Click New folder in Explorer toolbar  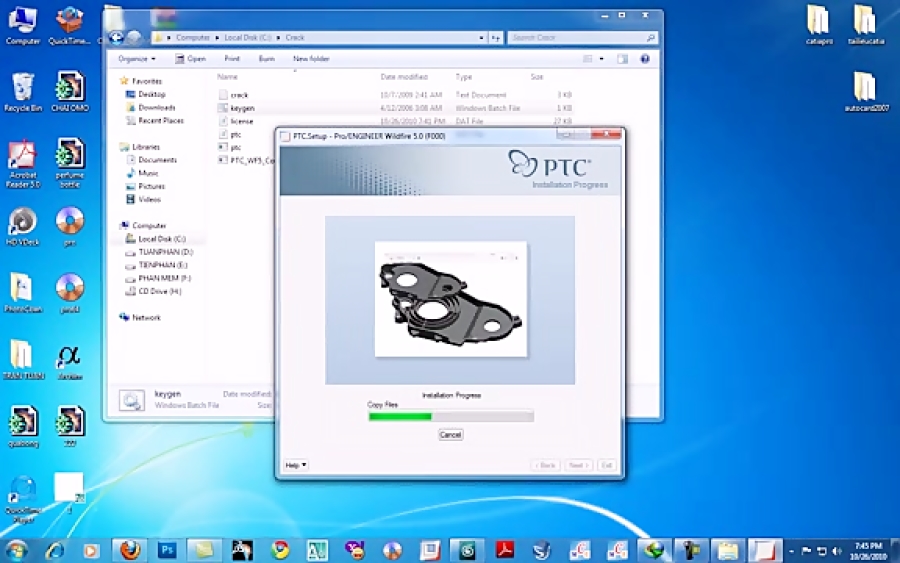point(311,59)
